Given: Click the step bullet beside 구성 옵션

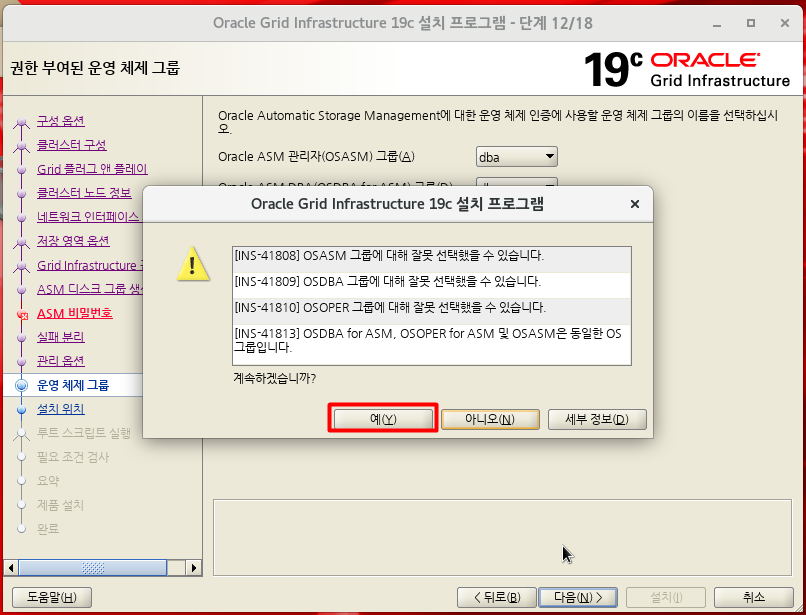Looking at the screenshot, I should point(22,122).
